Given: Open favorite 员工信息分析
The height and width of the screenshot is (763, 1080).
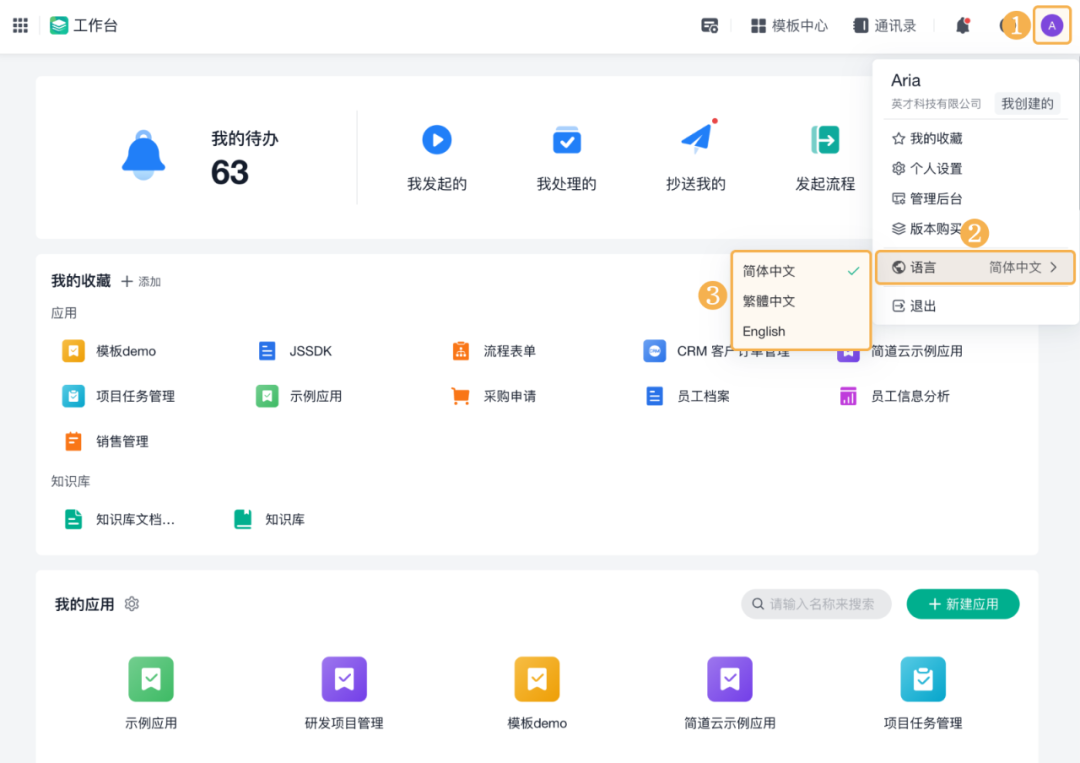Looking at the screenshot, I should (894, 396).
